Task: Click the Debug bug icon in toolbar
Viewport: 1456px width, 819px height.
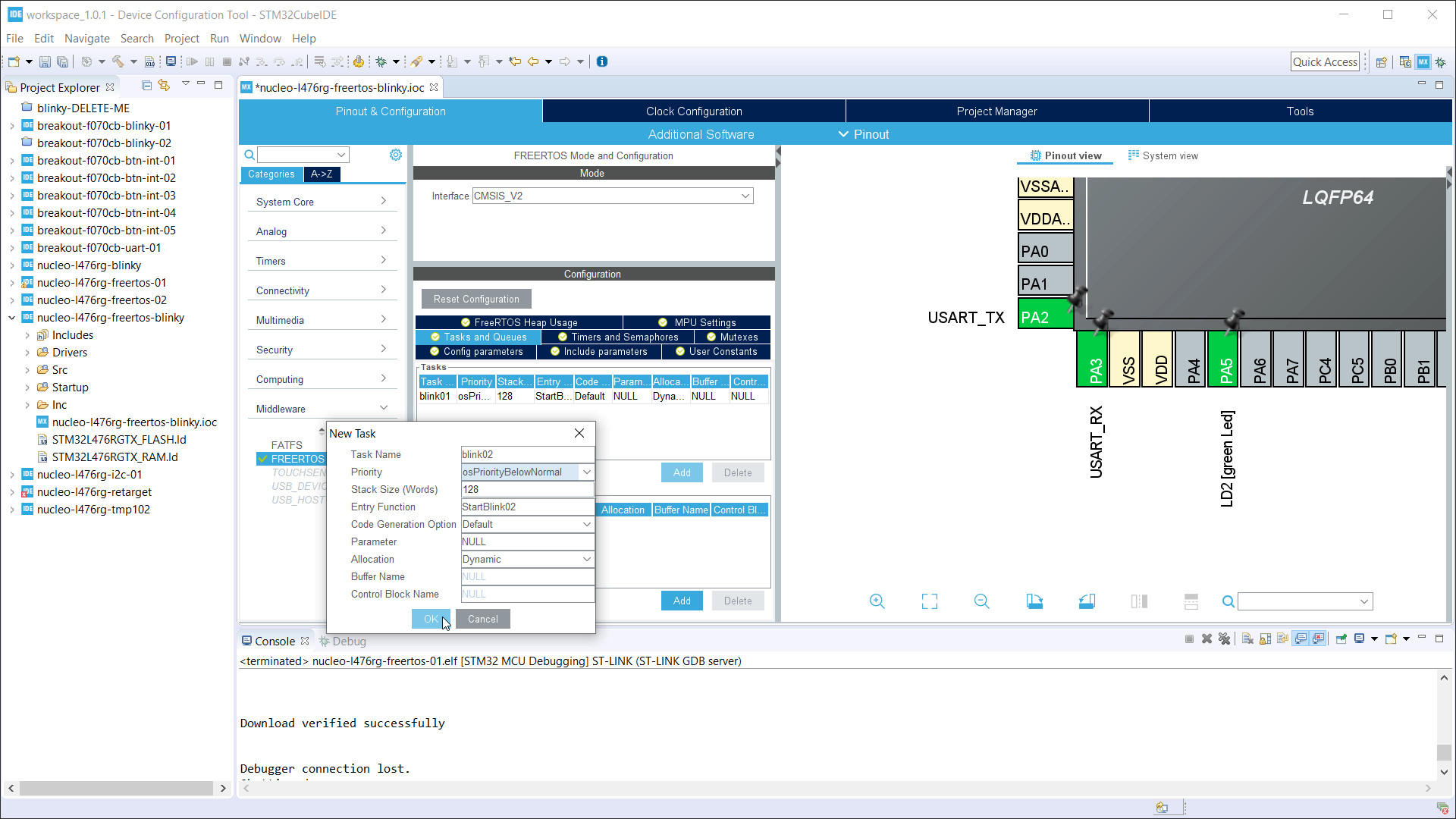Action: [381, 61]
